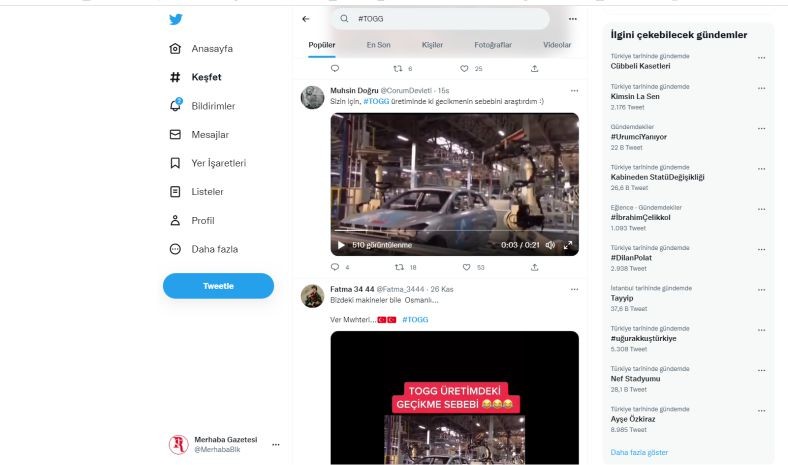Open trend #DilanPolat
The width and height of the screenshot is (788, 465).
pyautogui.click(x=631, y=257)
